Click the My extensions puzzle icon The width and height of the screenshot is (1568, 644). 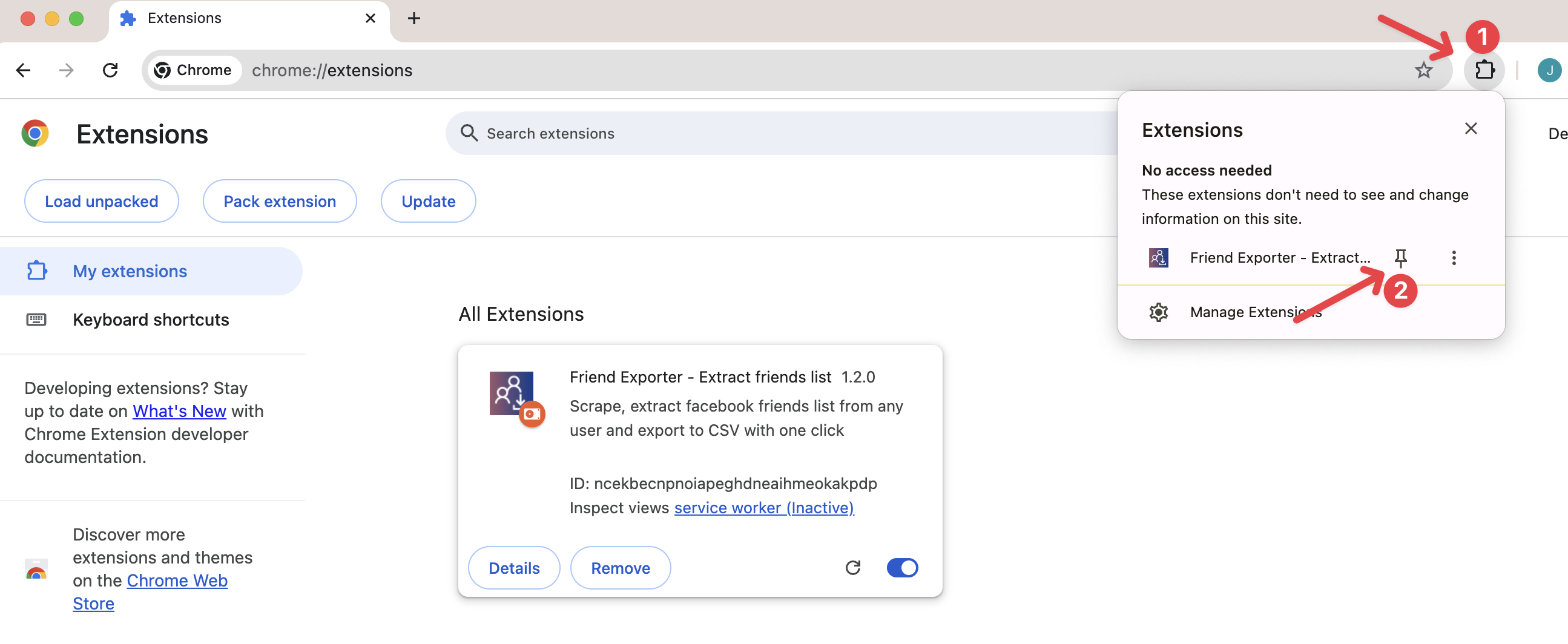click(x=36, y=271)
